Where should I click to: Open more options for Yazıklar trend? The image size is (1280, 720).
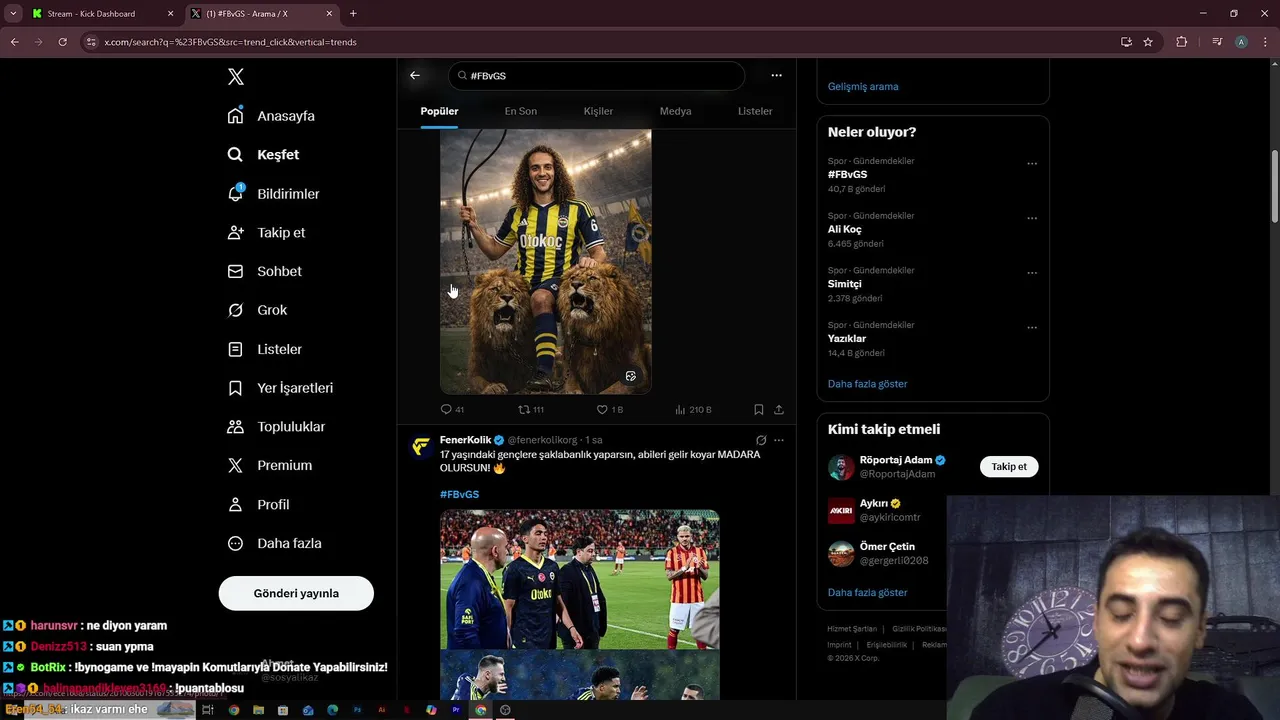click(1032, 327)
